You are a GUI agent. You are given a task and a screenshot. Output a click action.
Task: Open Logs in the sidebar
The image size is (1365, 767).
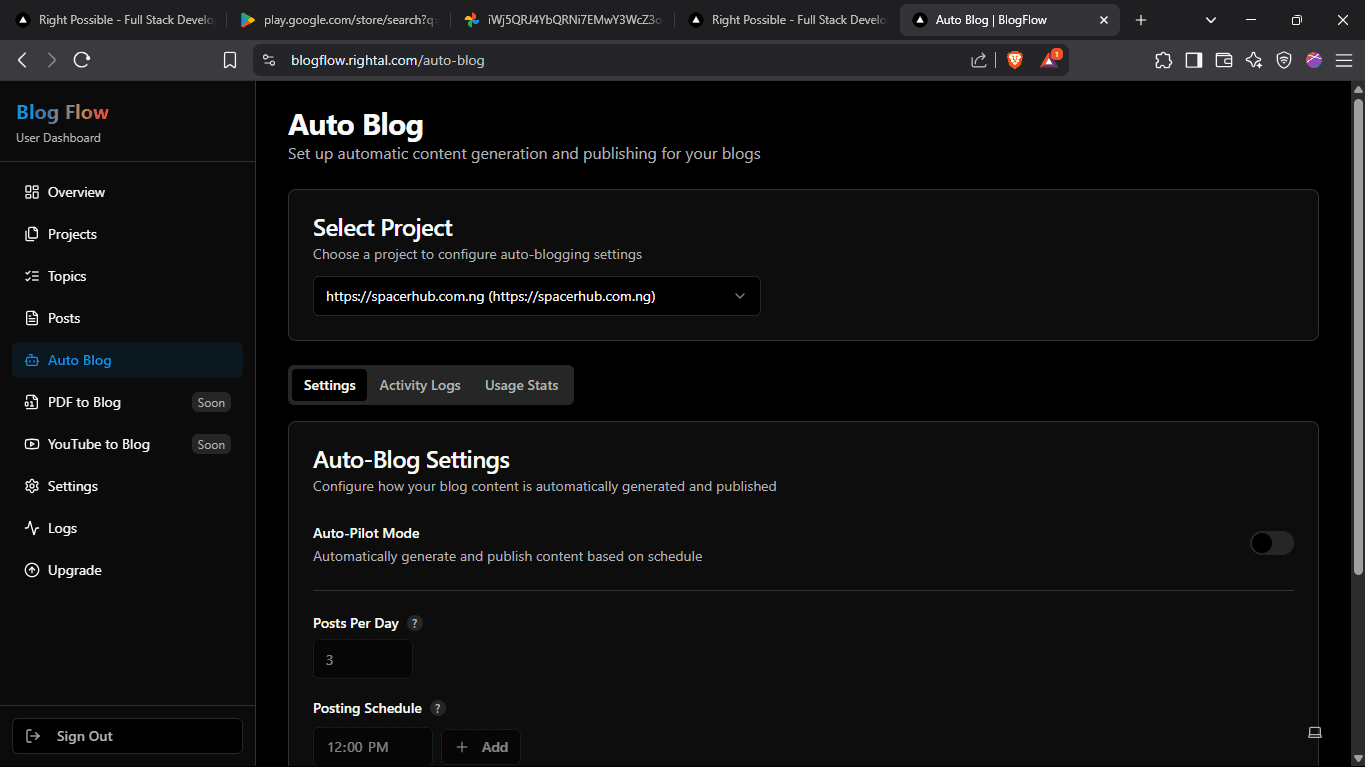click(x=127, y=528)
